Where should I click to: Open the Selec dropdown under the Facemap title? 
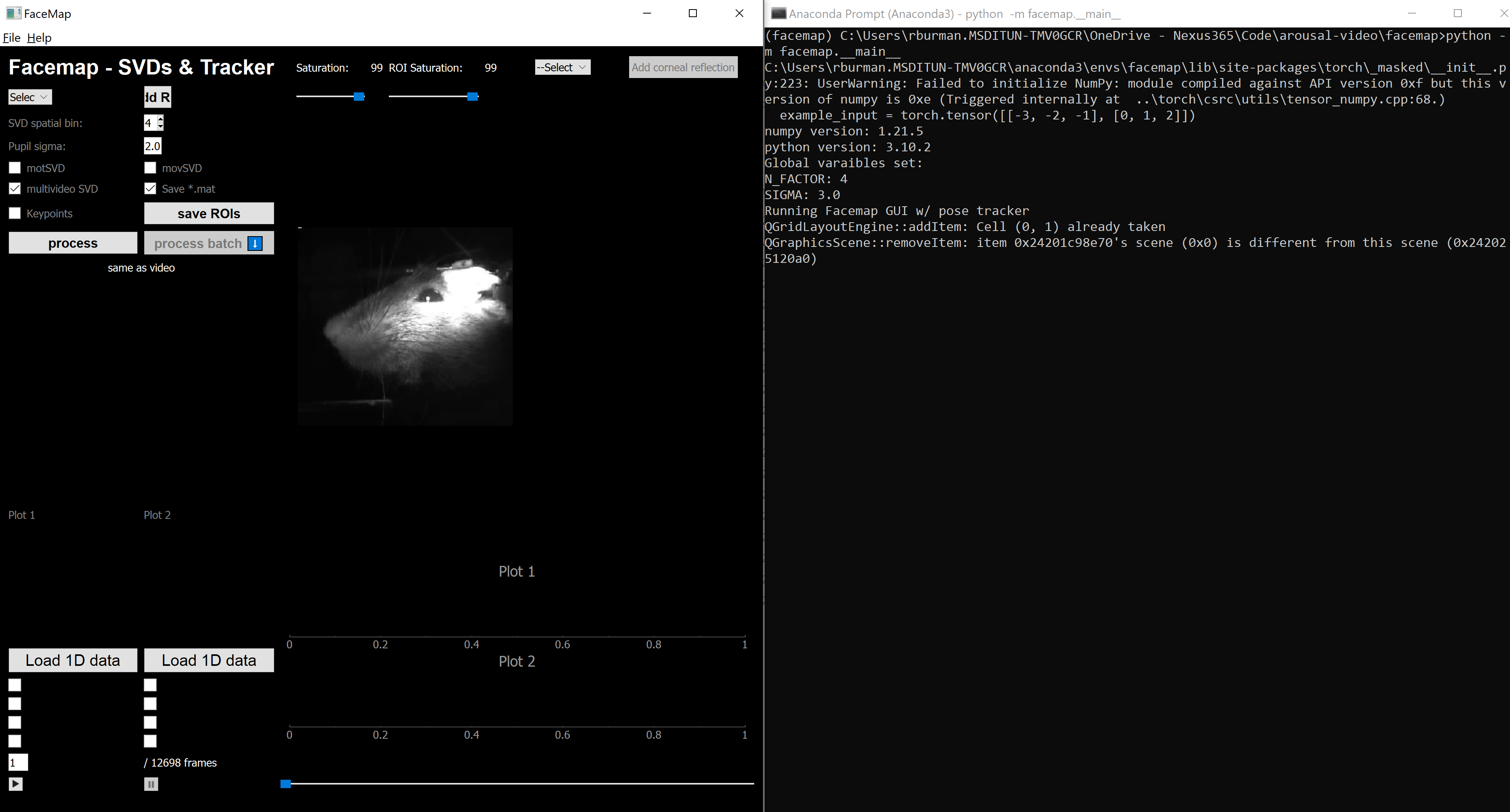tap(29, 97)
